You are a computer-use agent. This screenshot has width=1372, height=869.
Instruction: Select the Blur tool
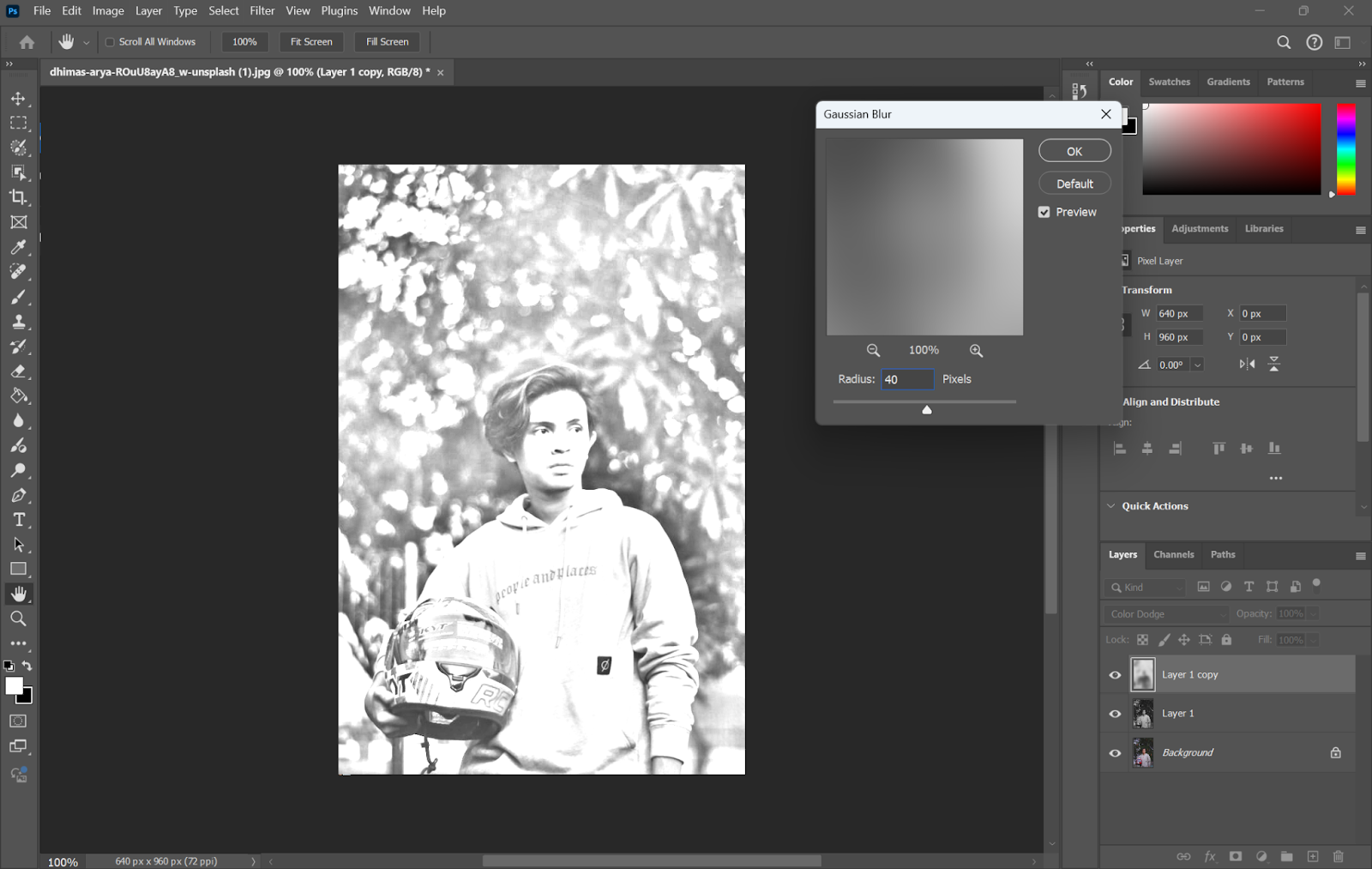(x=18, y=421)
